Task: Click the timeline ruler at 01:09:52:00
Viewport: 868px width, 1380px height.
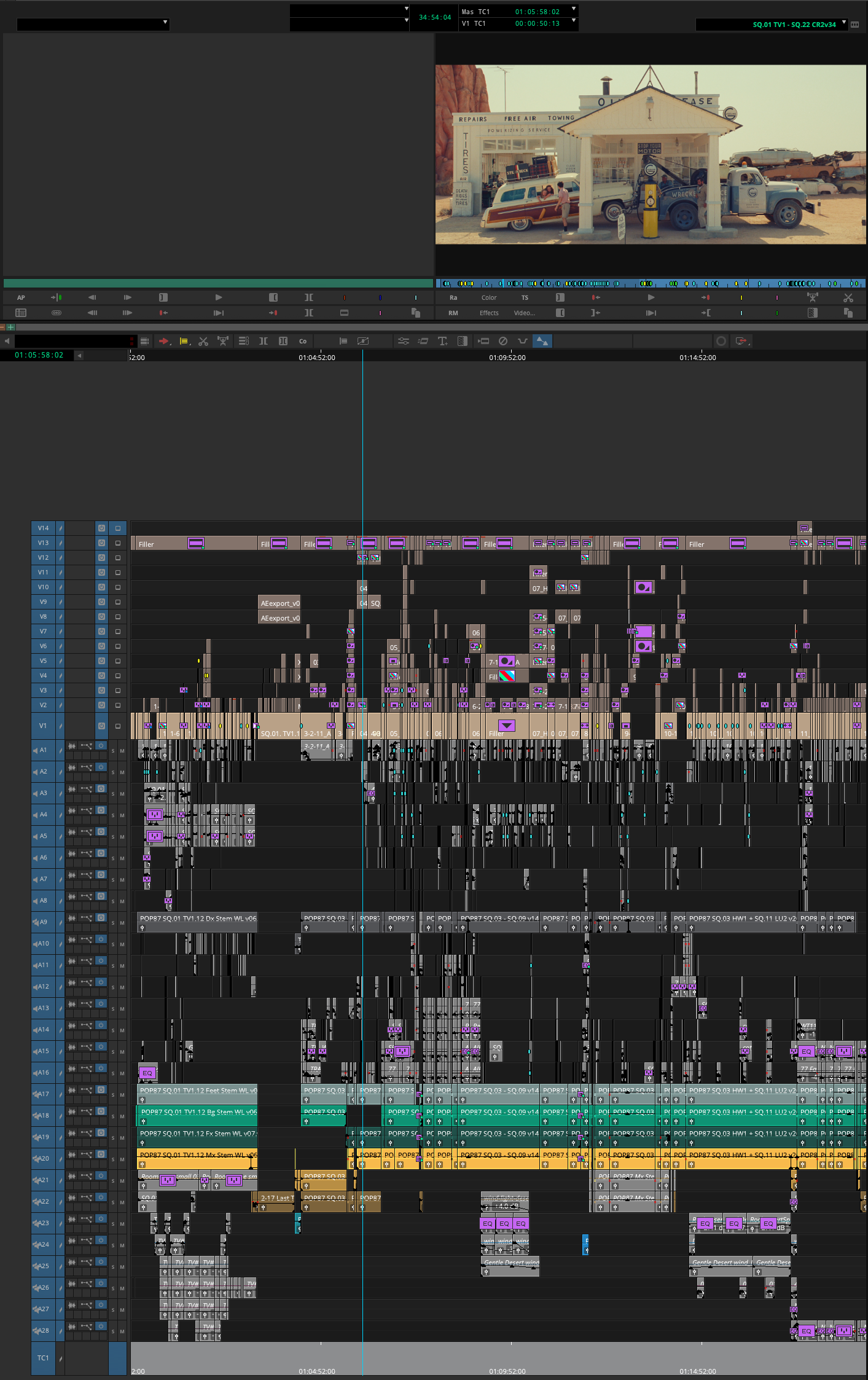Action: pyautogui.click(x=507, y=357)
